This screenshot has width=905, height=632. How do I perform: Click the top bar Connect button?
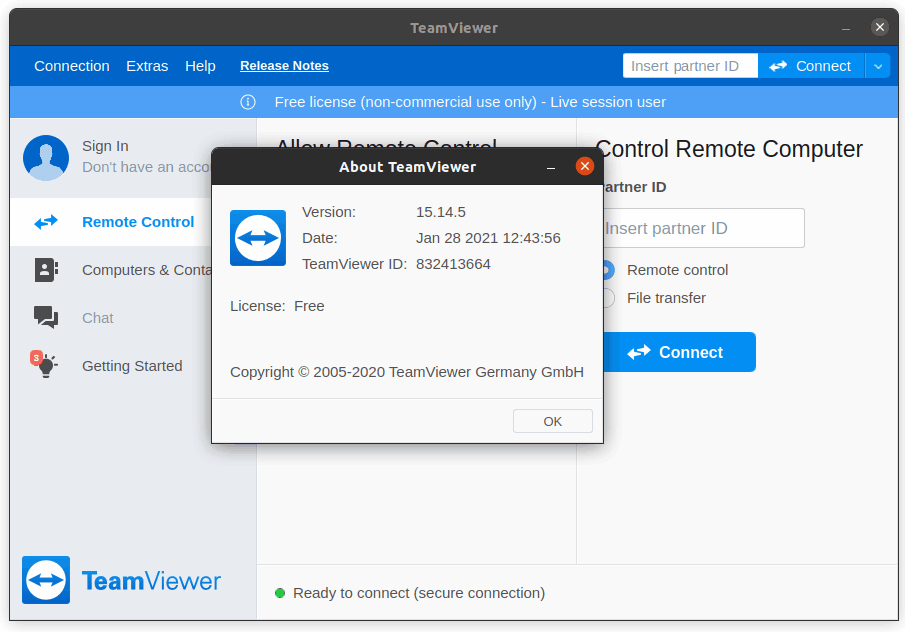pos(811,66)
